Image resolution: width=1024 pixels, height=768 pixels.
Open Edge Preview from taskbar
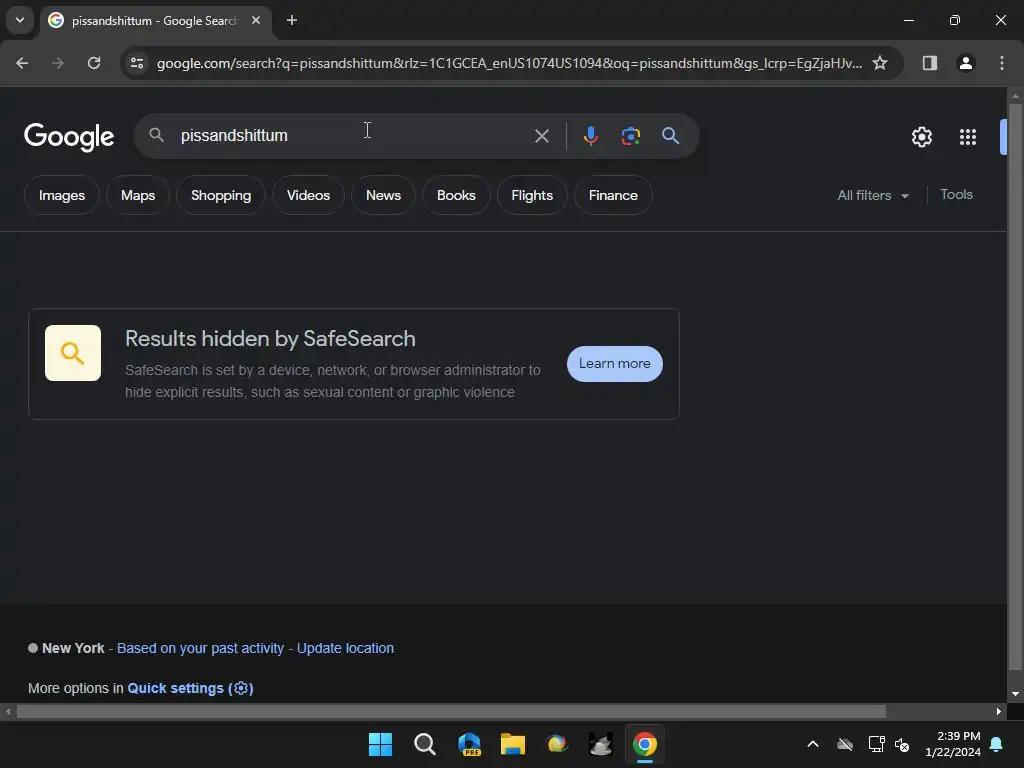click(x=469, y=744)
